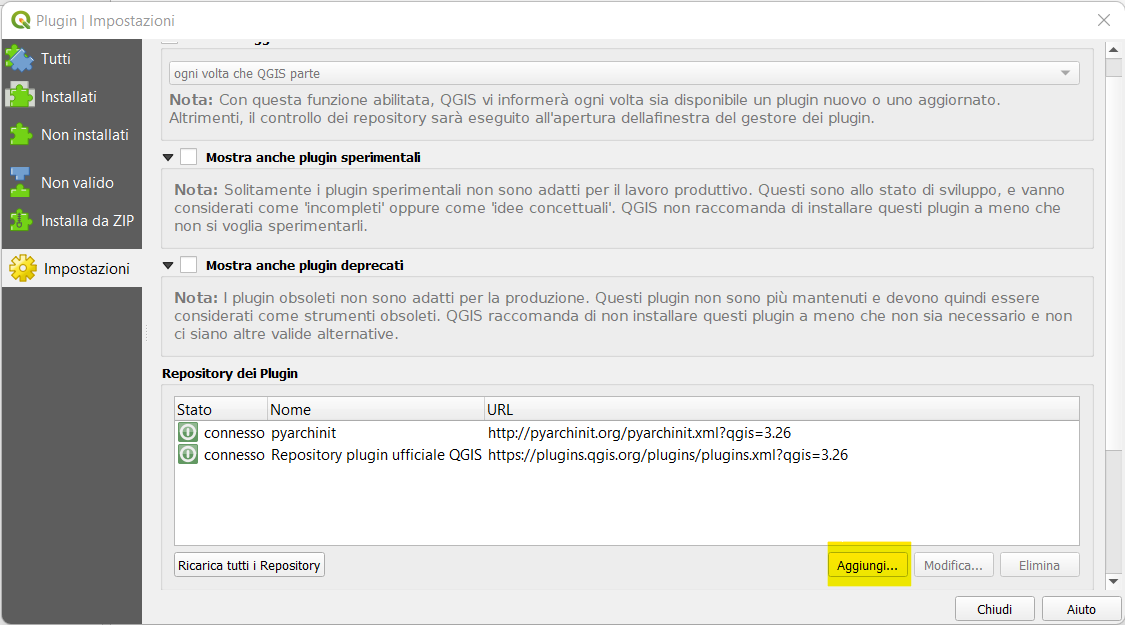Click scrollbar down arrow
Screen dimensions: 1125x625
click(1114, 581)
